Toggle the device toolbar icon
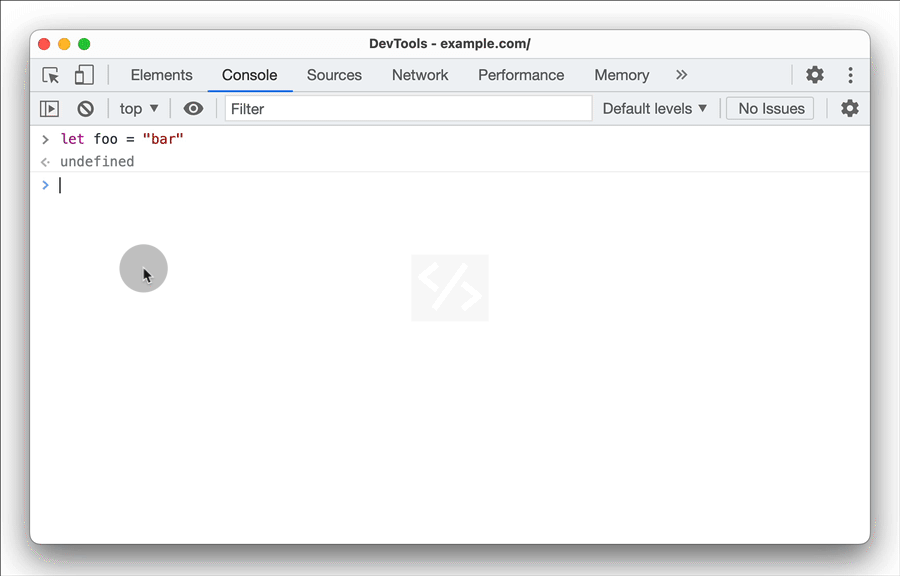The width and height of the screenshot is (900, 576). tap(84, 75)
